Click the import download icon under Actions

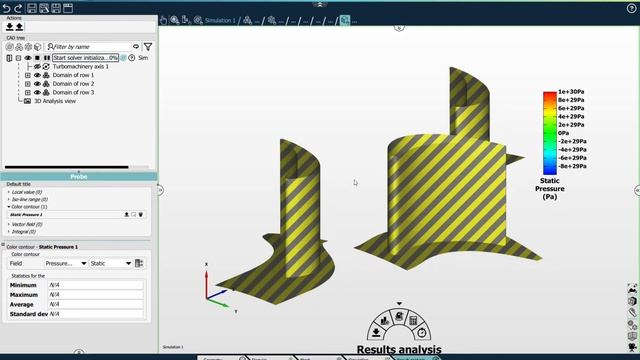click(9, 27)
